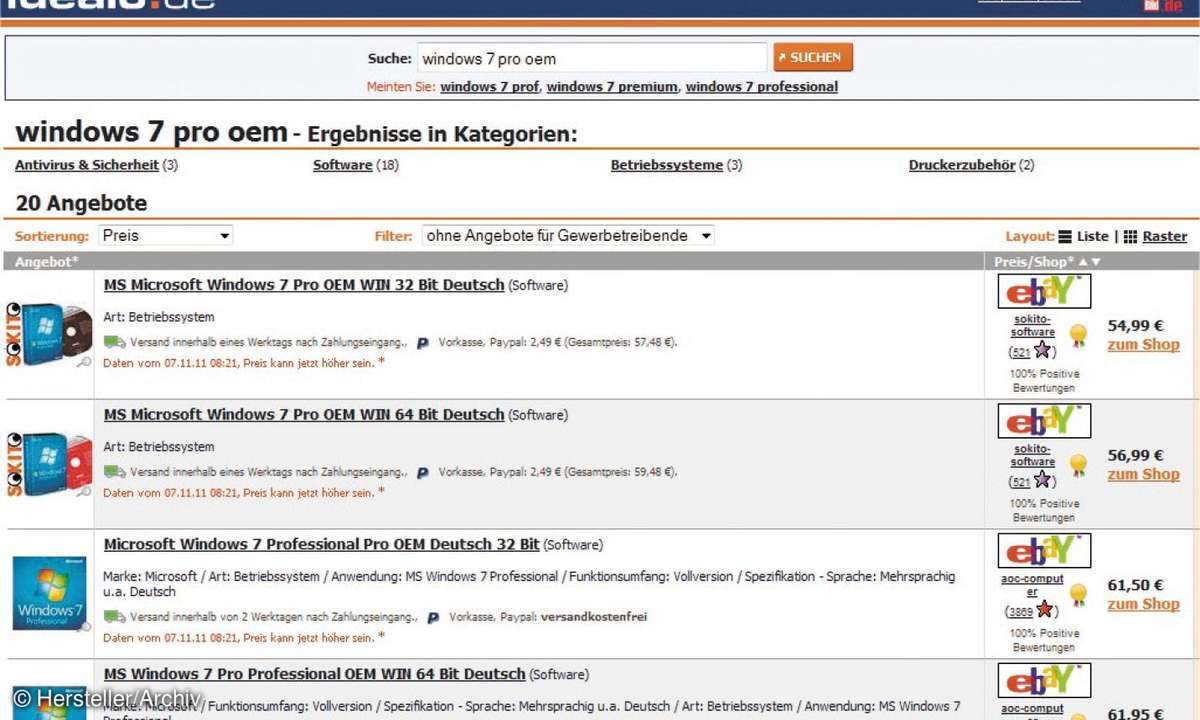Click delivery truck icon in 64 Bit Sokito row

point(114,472)
